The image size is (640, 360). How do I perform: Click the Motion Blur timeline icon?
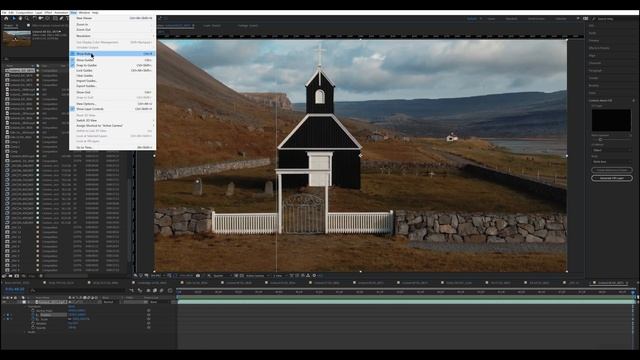click(162, 291)
